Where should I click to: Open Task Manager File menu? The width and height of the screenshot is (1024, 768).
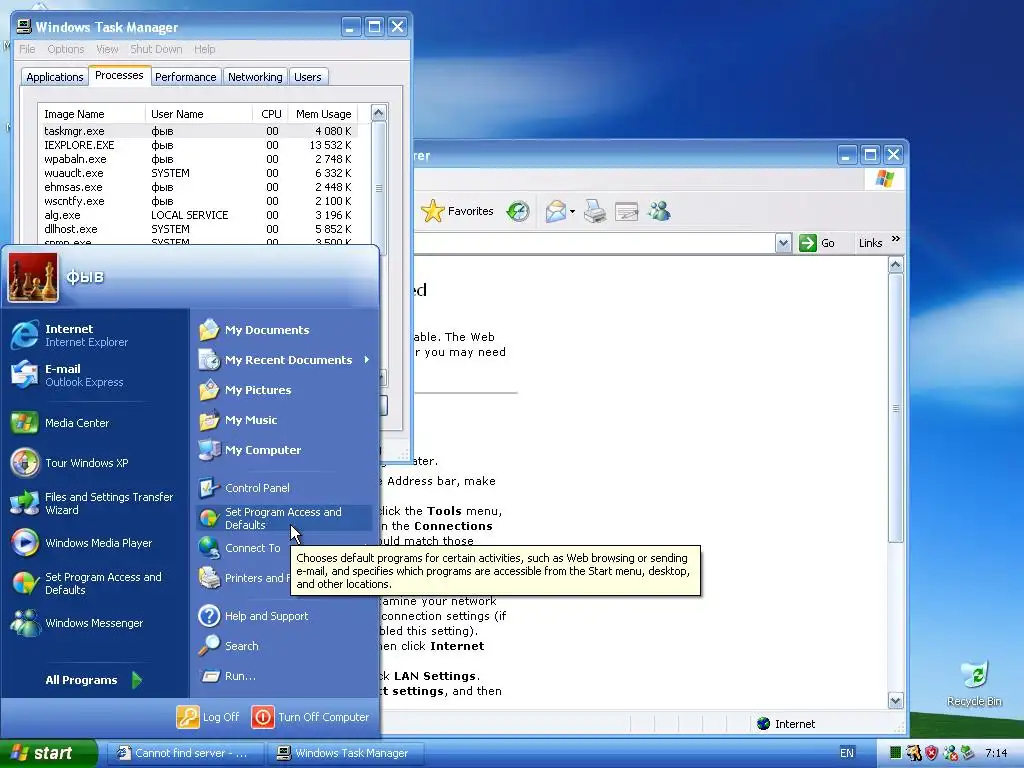click(x=27, y=49)
